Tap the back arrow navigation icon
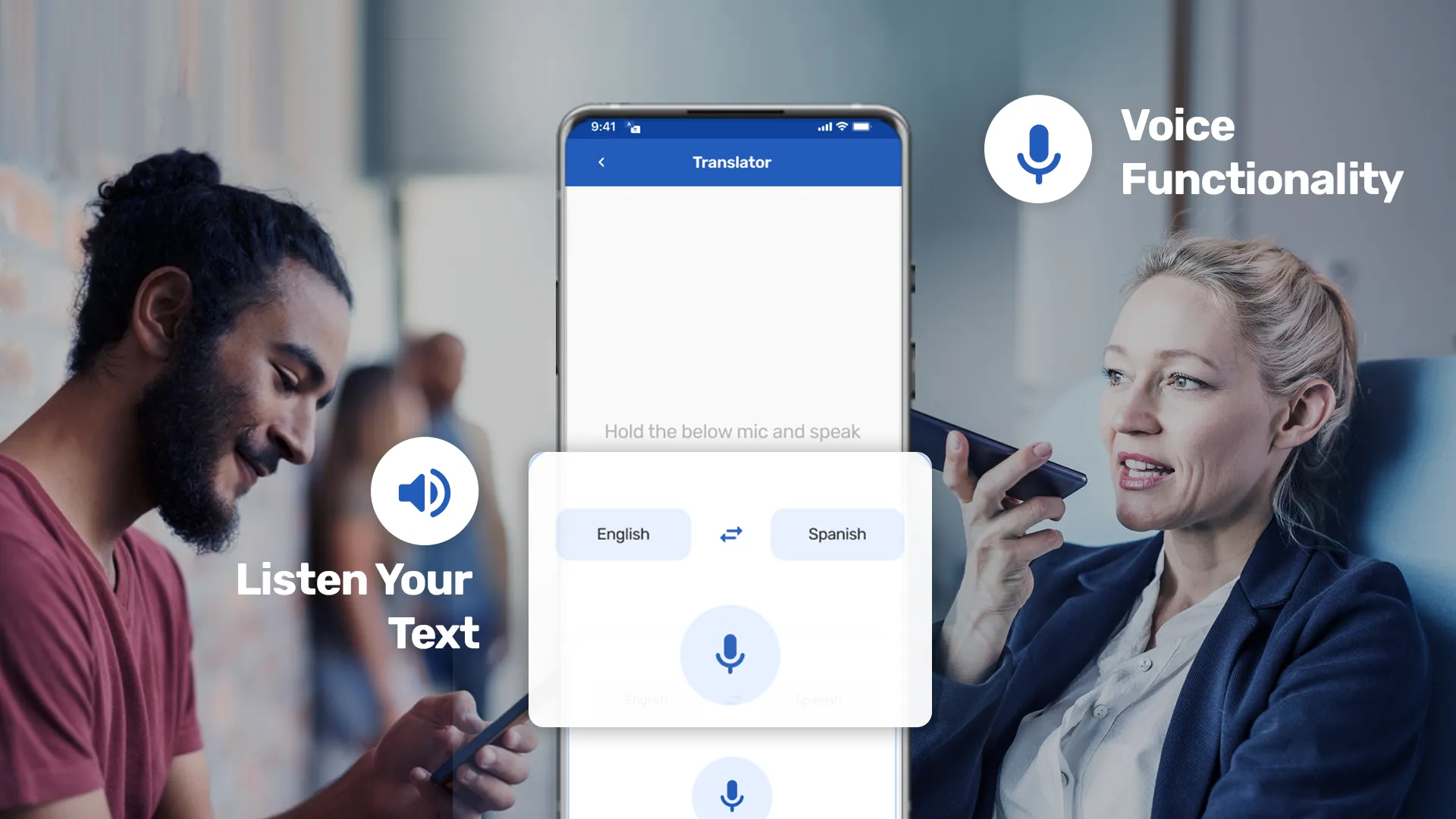The image size is (1456, 819). click(x=601, y=162)
